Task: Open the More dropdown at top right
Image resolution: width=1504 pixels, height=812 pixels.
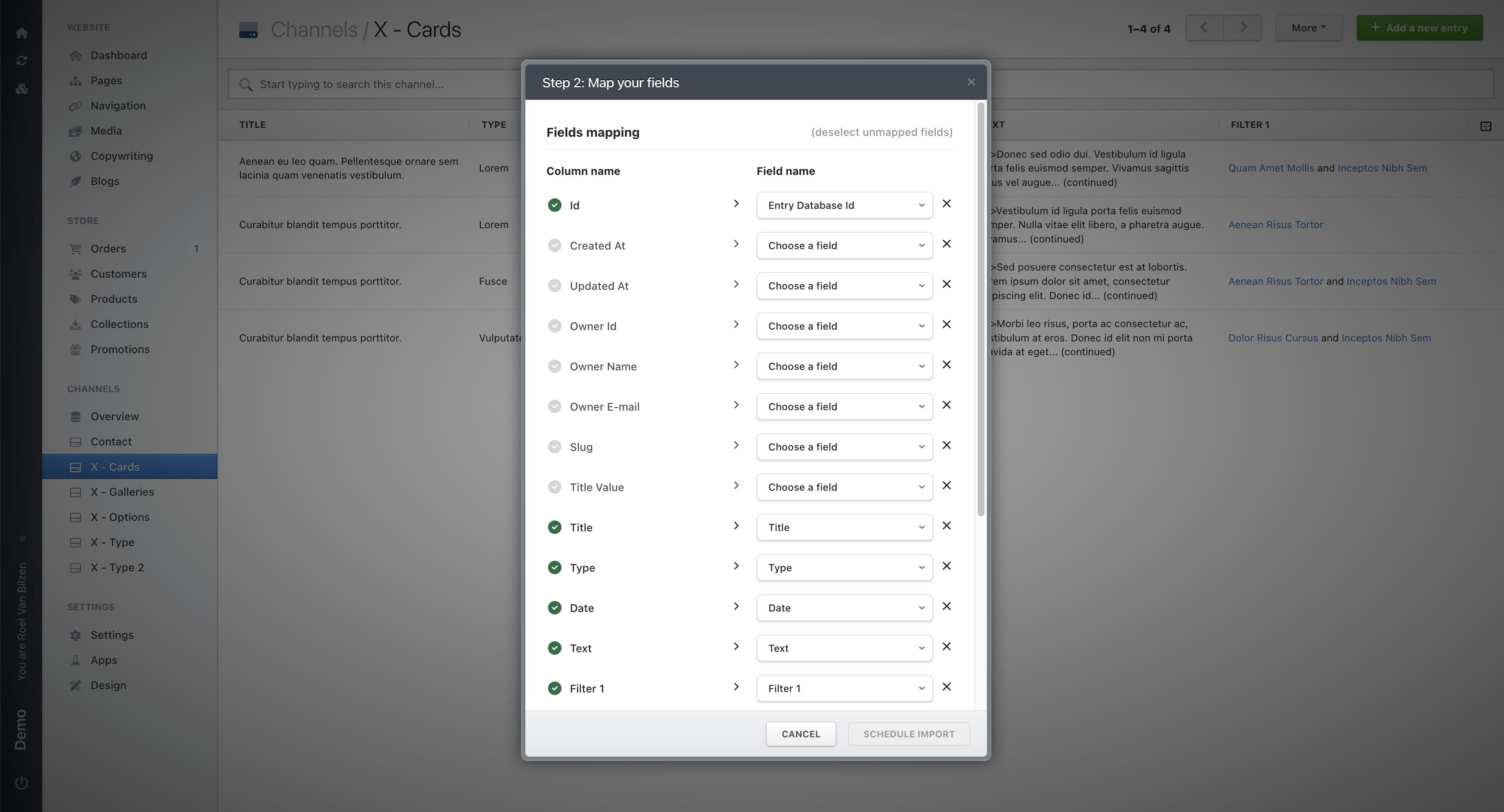Action: coord(1308,27)
